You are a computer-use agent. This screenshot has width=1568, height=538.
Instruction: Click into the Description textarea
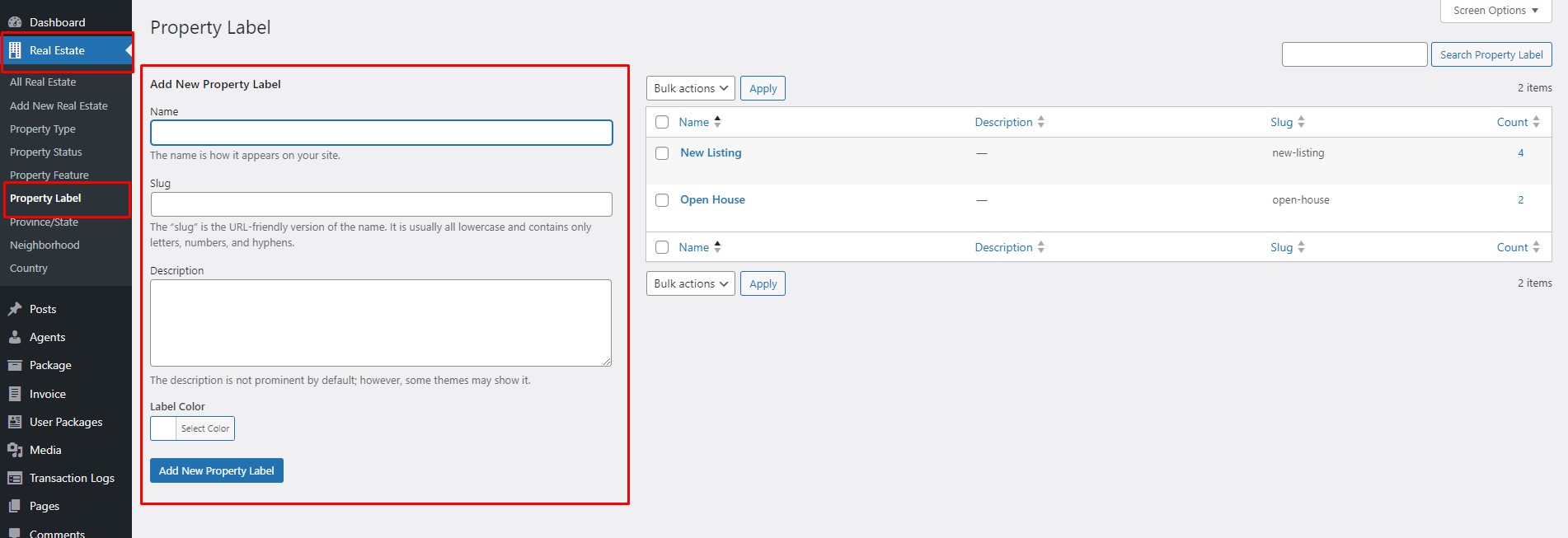pyautogui.click(x=381, y=323)
